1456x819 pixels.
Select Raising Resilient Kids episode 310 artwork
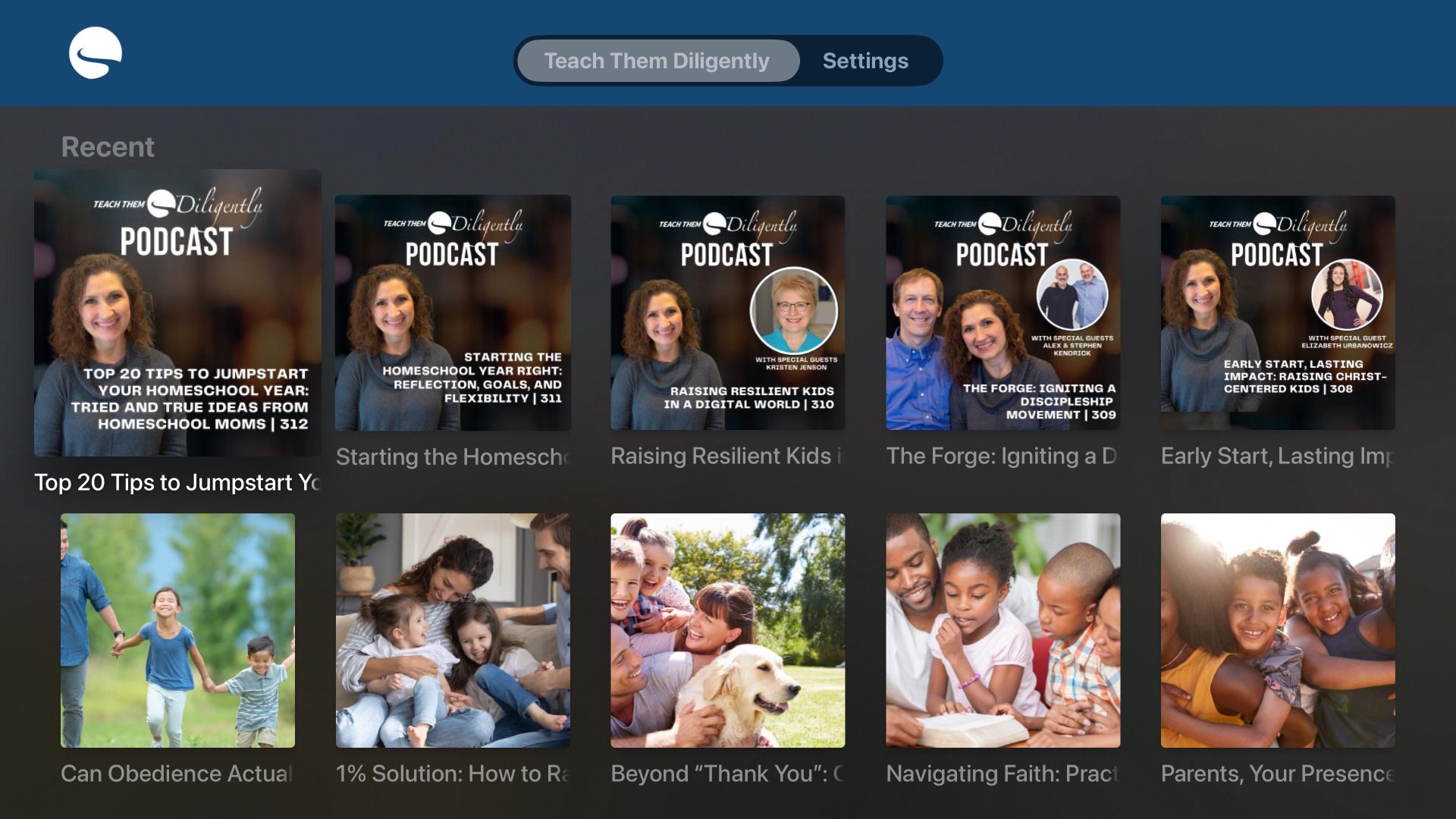coord(728,312)
